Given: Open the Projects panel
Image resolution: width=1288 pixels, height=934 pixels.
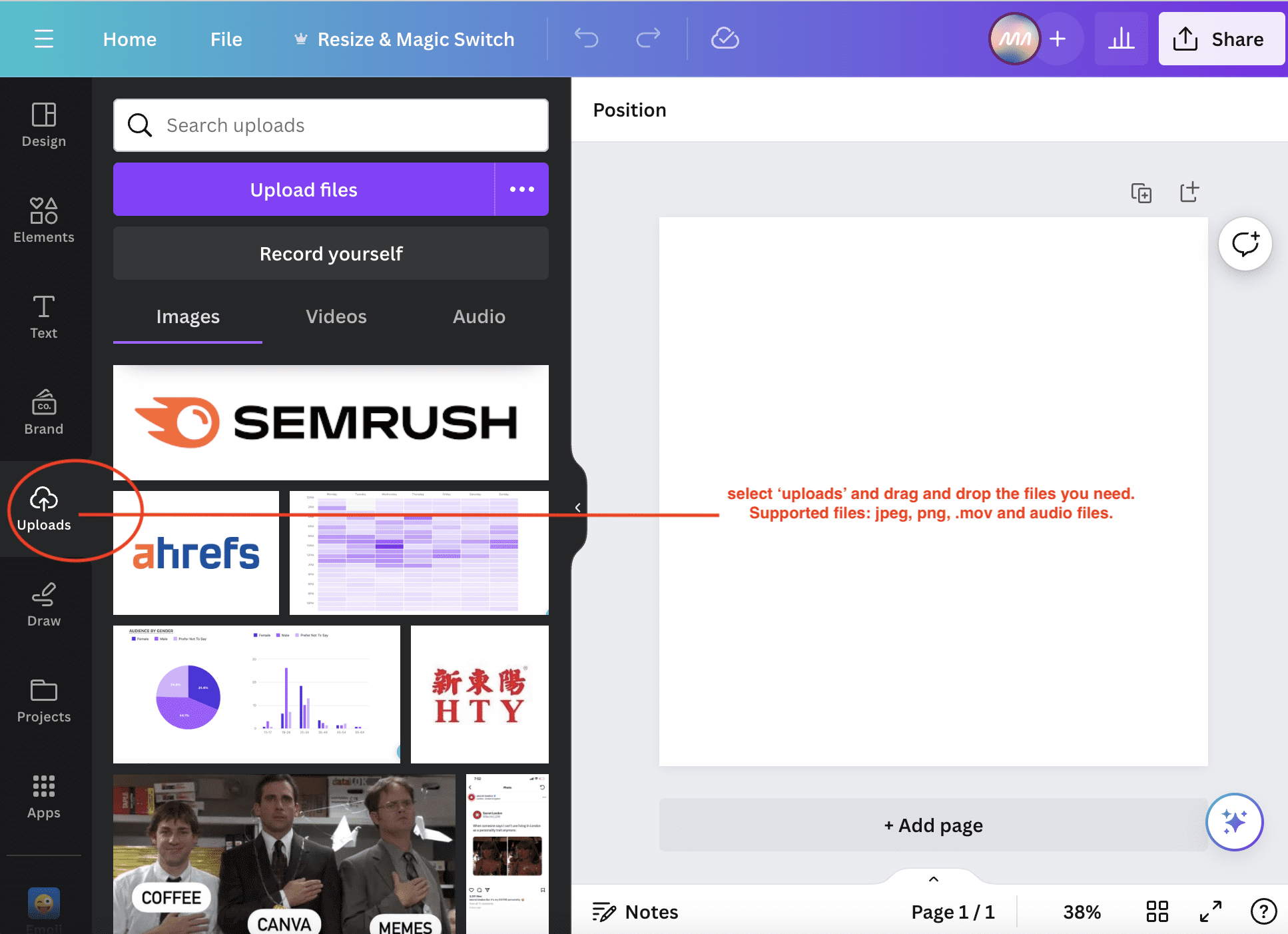Looking at the screenshot, I should [x=43, y=698].
